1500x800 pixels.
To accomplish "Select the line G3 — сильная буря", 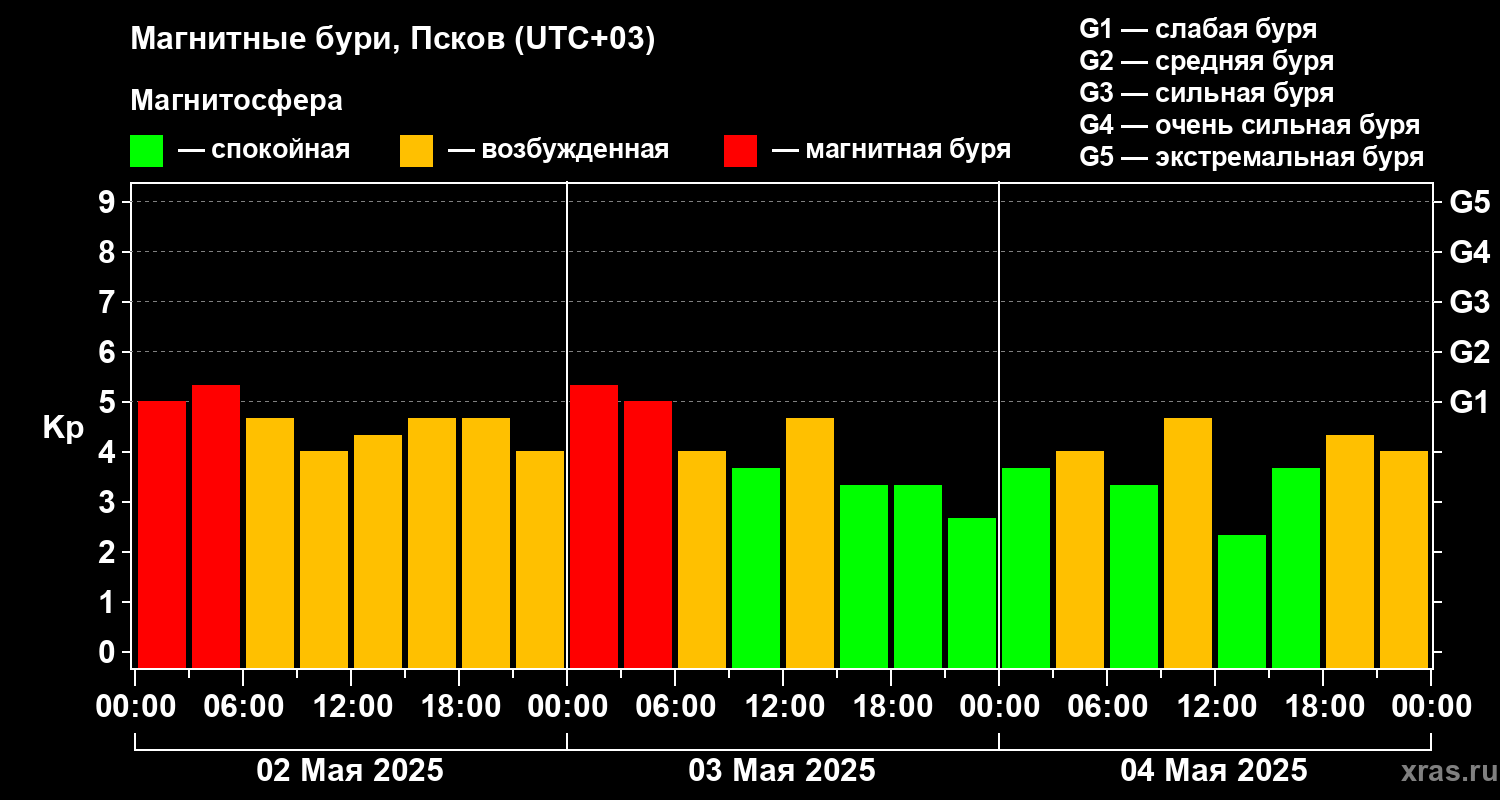I will (x=1206, y=93).
